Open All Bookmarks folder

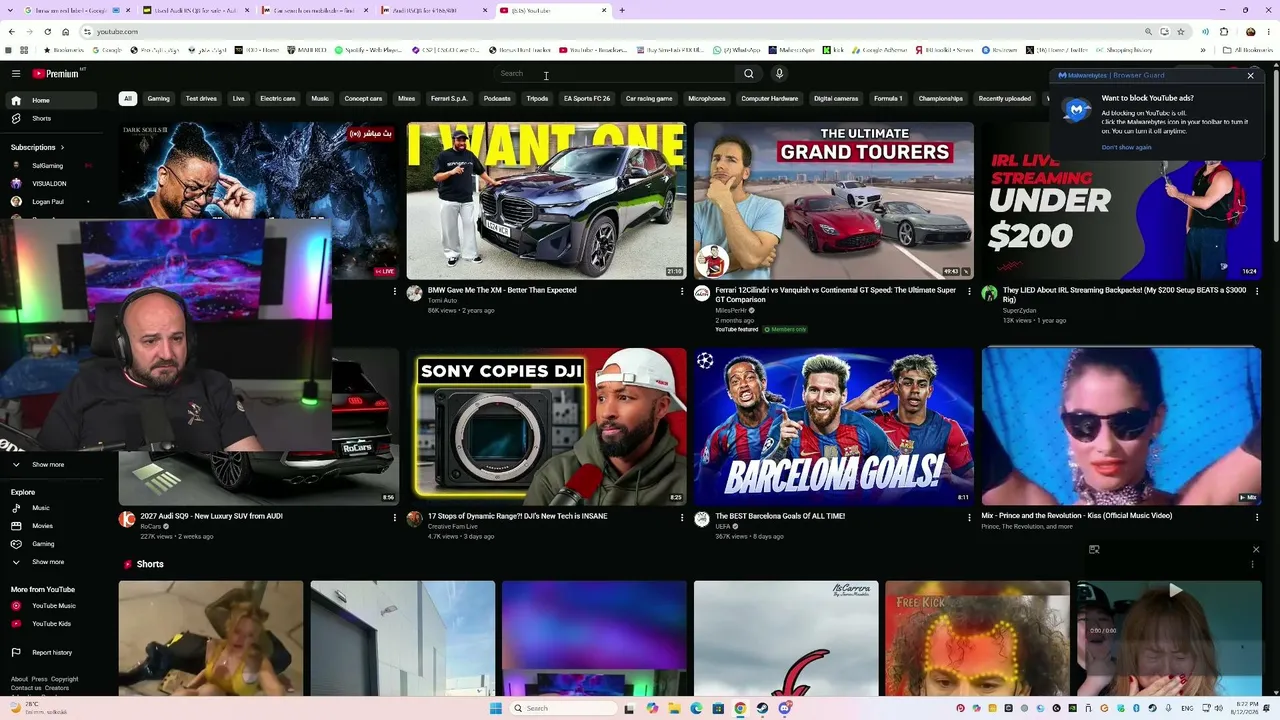pyautogui.click(x=1248, y=50)
